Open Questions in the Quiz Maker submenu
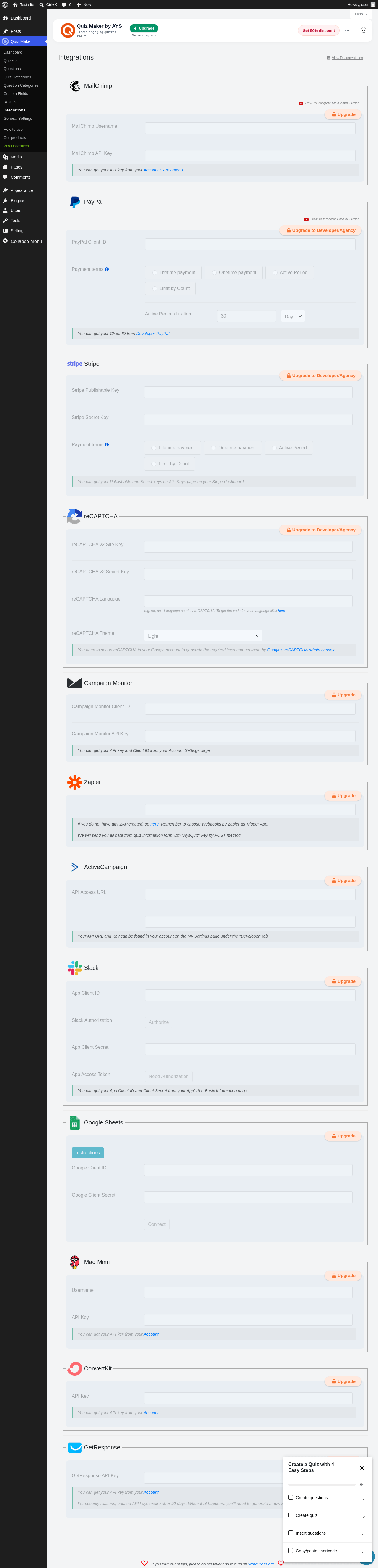Image resolution: width=378 pixels, height=1568 pixels. point(12,69)
